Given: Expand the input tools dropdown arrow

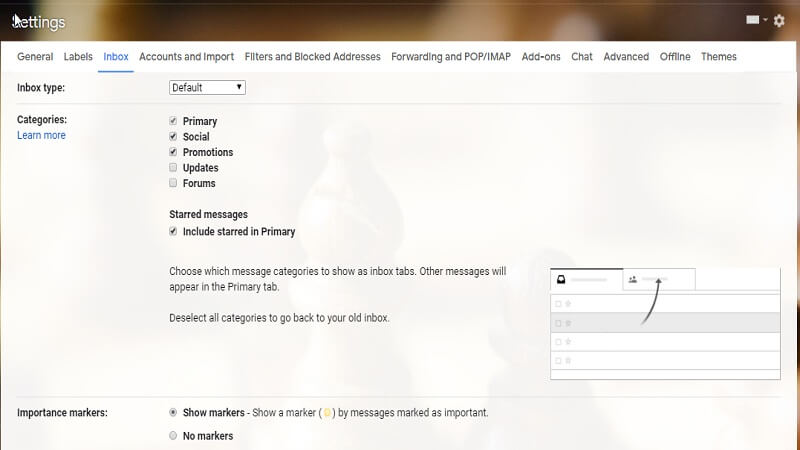Looking at the screenshot, I should tap(765, 20).
